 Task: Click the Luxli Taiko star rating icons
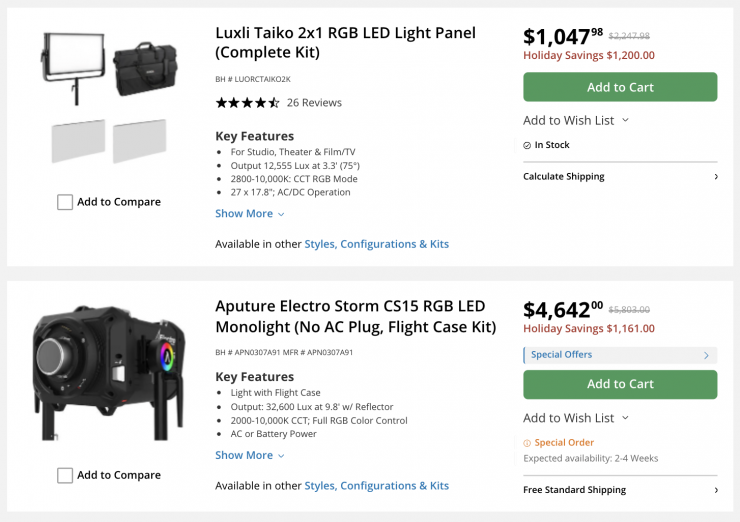[247, 103]
